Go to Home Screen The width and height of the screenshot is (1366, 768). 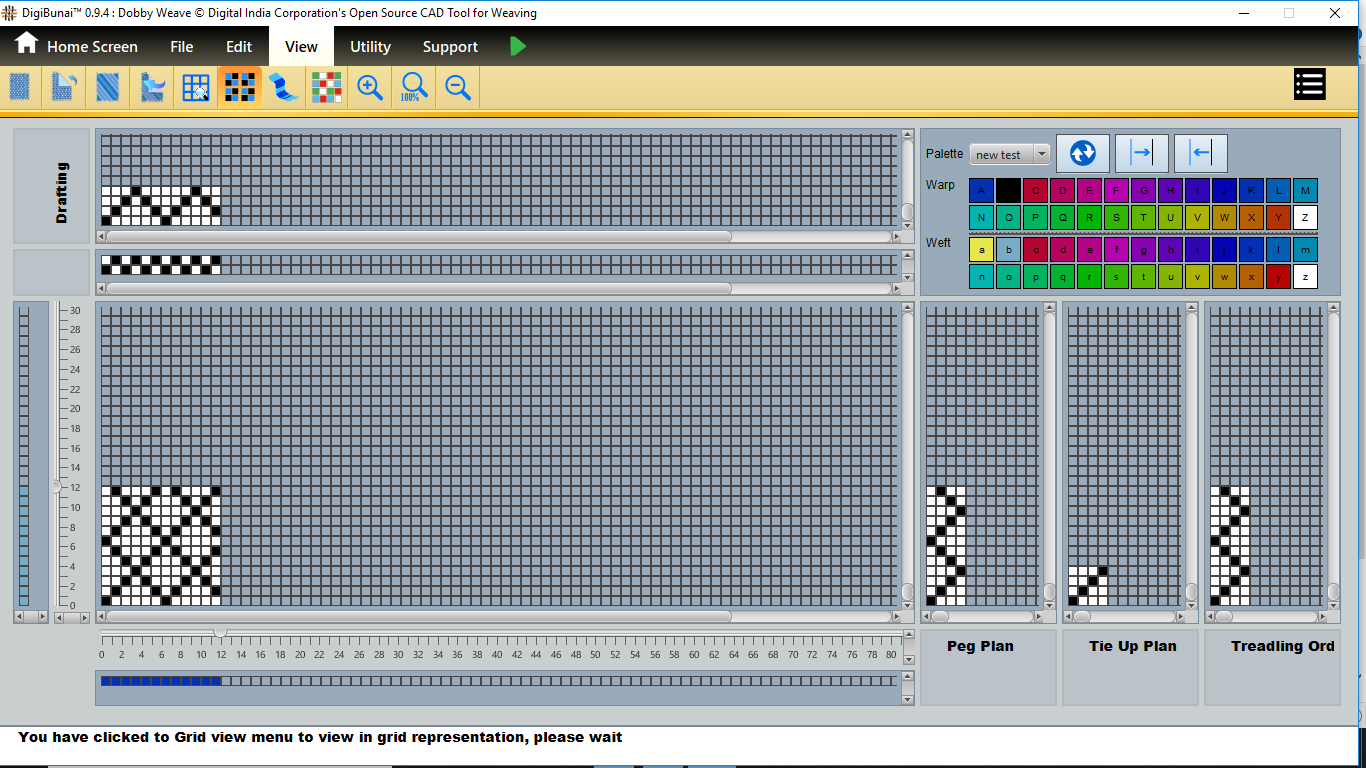[76, 46]
